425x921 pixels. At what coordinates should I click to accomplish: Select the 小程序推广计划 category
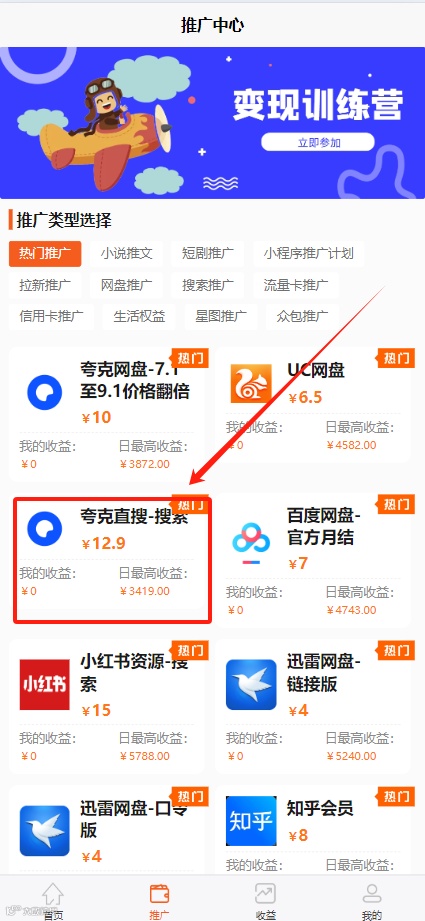(309, 254)
